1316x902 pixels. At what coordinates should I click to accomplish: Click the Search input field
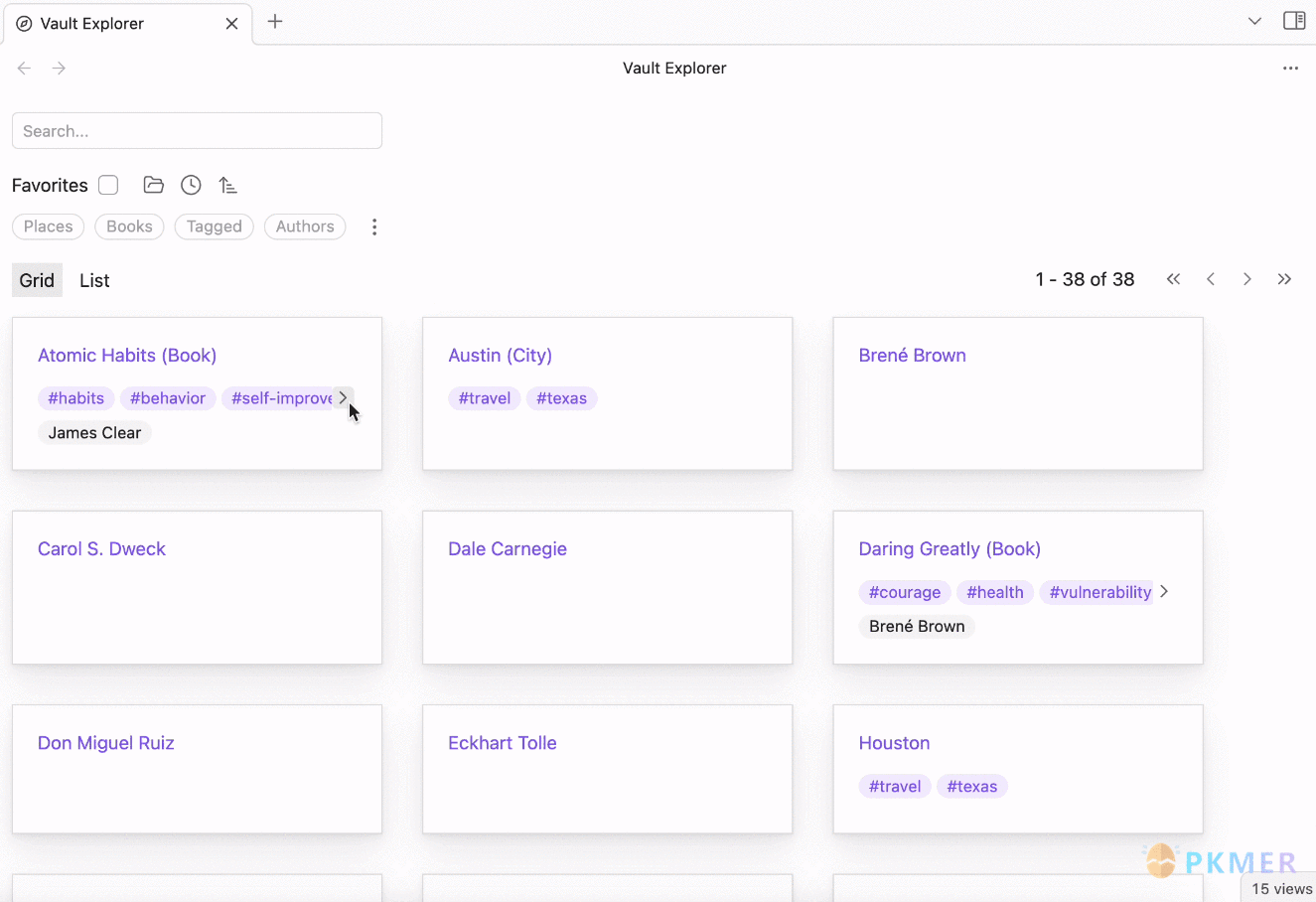[x=197, y=131]
